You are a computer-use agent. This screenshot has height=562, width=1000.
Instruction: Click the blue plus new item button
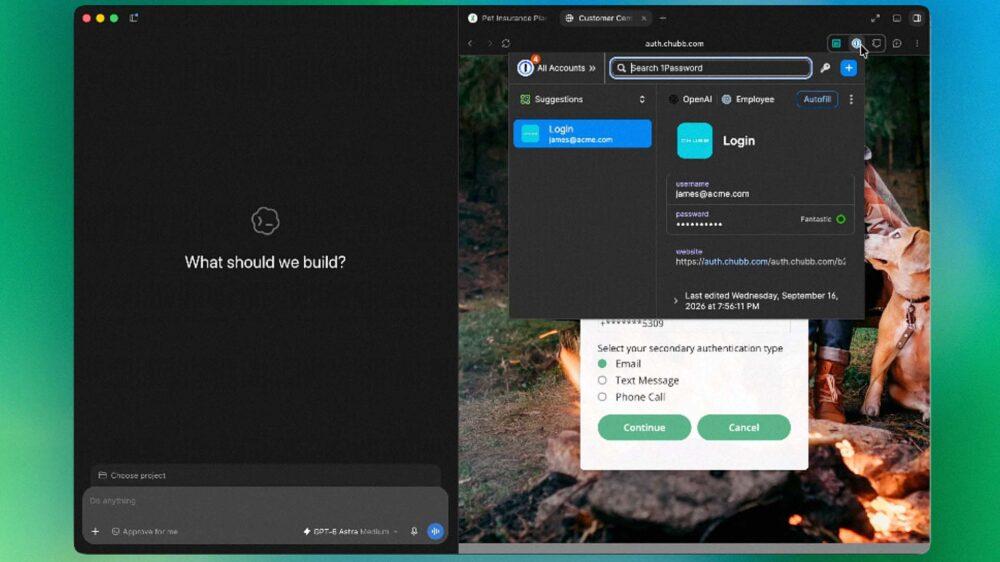[x=848, y=68]
